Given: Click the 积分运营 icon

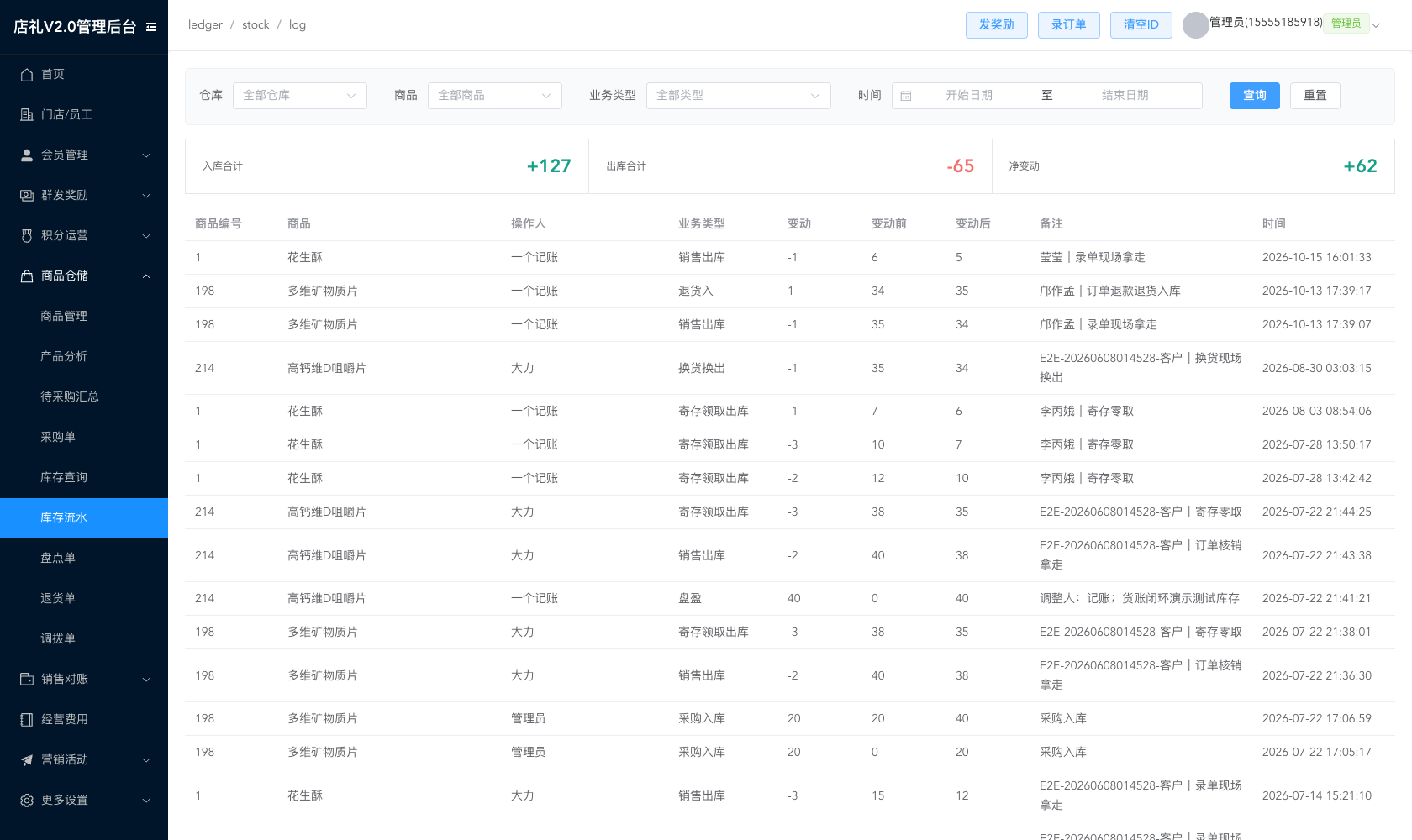Looking at the screenshot, I should pos(27,235).
